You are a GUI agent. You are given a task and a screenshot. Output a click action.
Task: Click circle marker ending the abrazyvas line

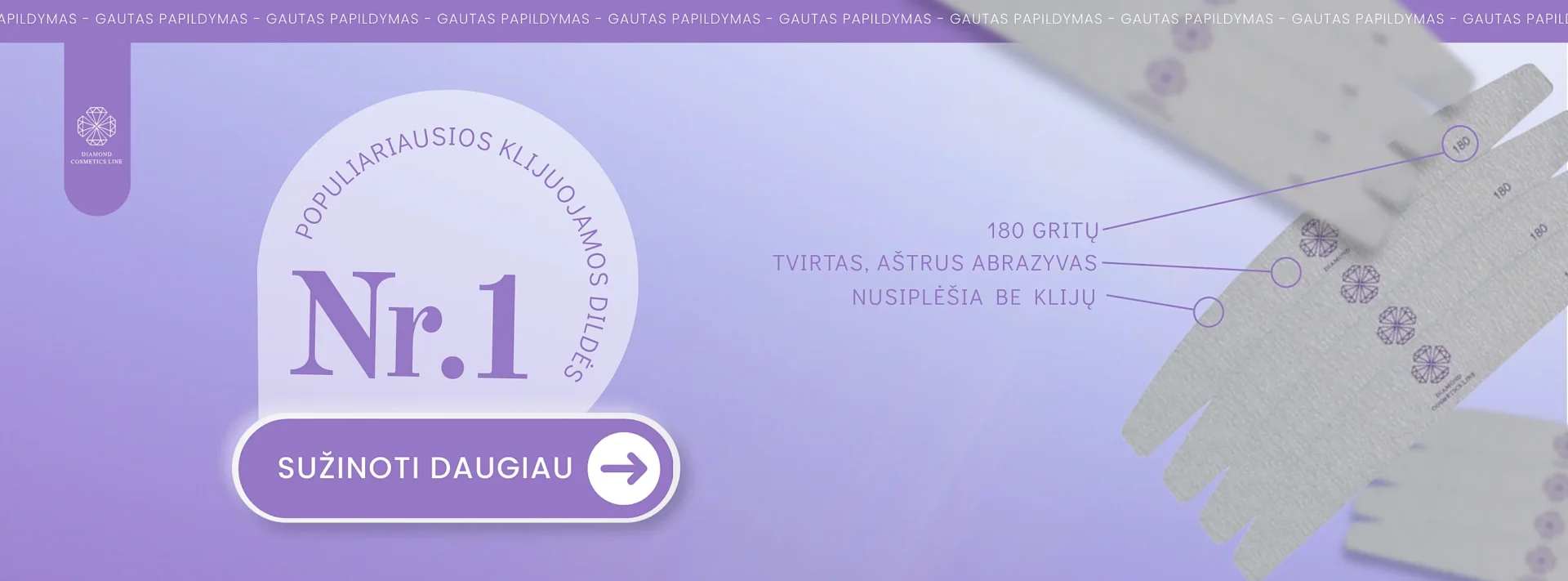click(x=1285, y=272)
